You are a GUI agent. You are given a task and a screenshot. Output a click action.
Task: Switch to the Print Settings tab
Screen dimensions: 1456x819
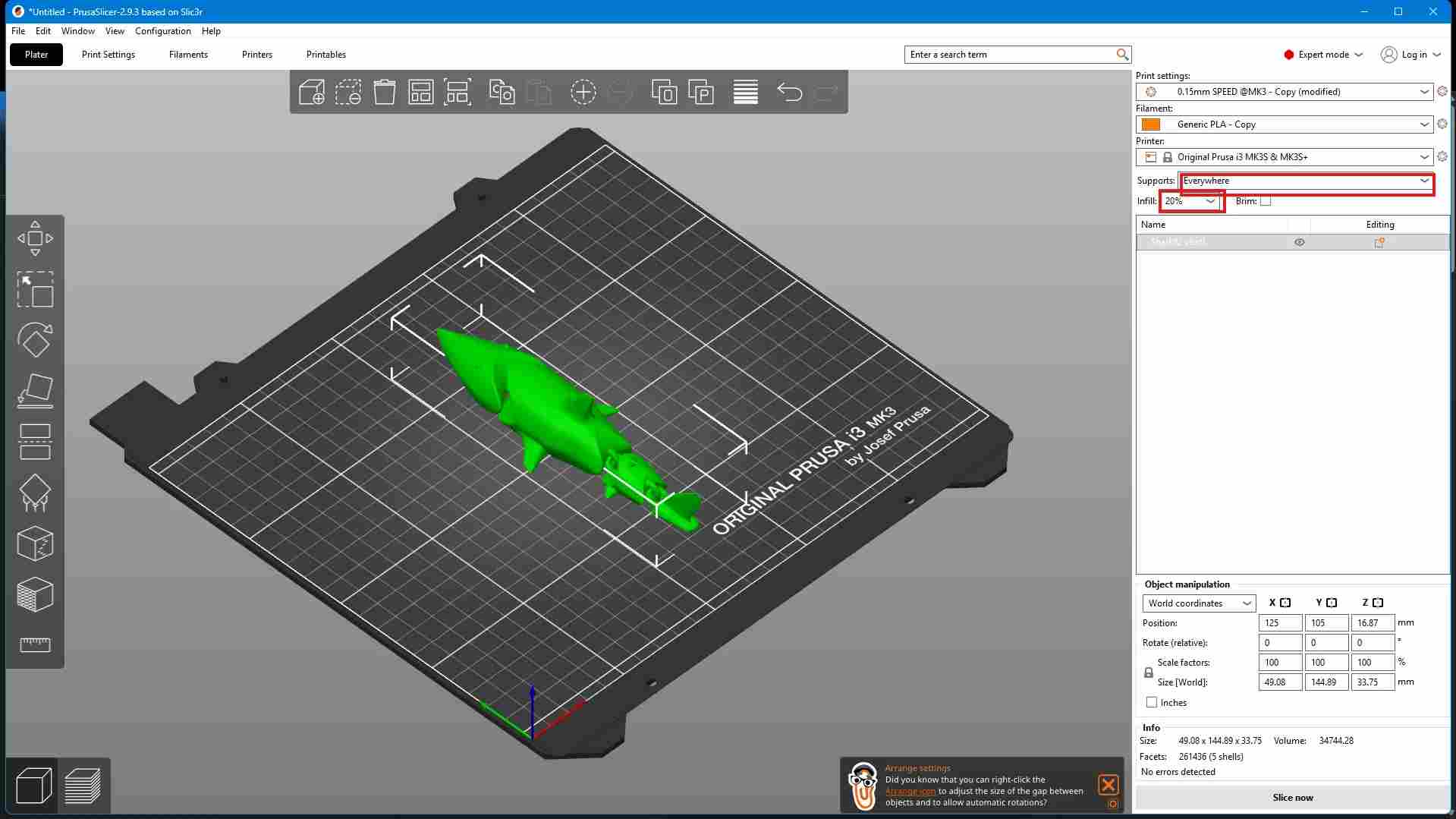tap(108, 55)
